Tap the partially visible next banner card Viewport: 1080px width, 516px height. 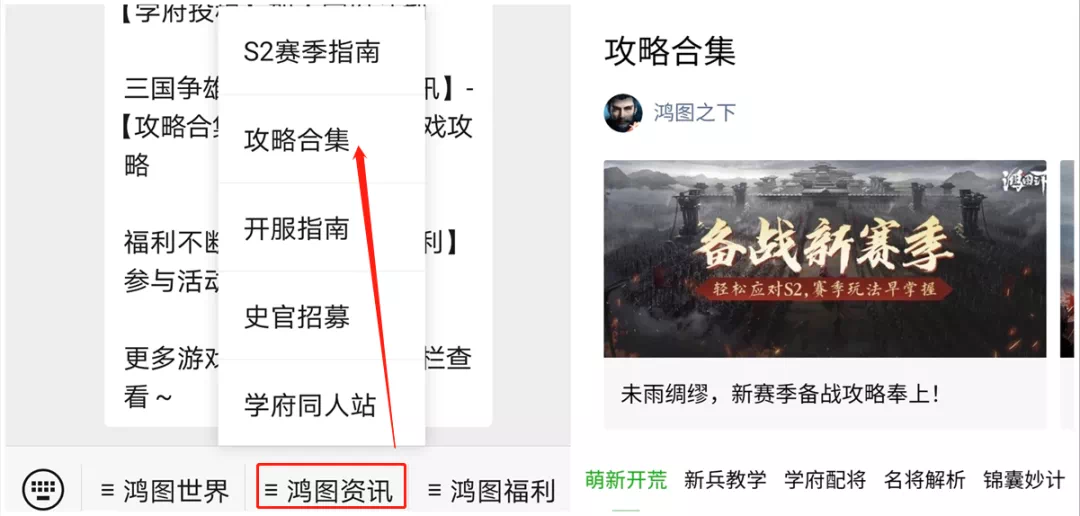[1070, 294]
